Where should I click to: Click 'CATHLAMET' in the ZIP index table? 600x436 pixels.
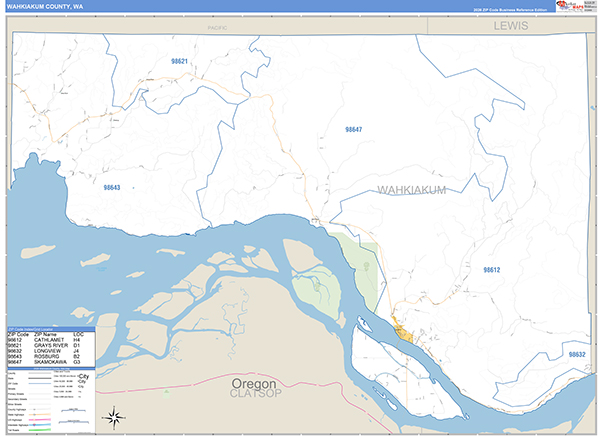tap(49, 340)
